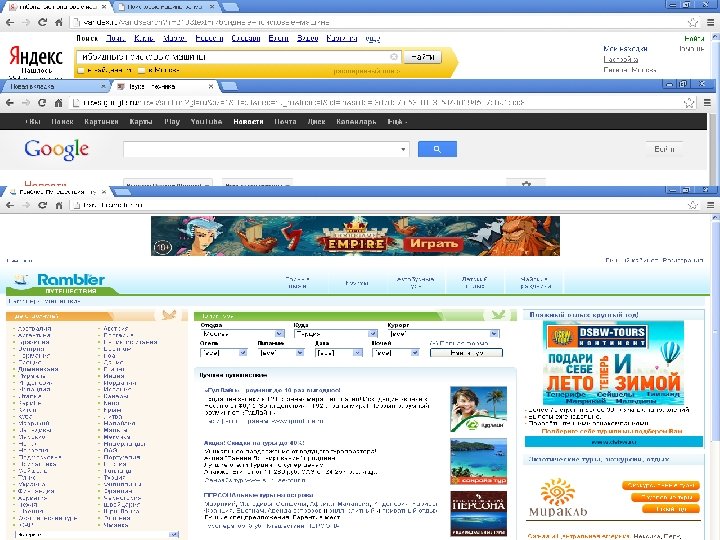Open the Куда destination country dropdown

pyautogui.click(x=336, y=334)
